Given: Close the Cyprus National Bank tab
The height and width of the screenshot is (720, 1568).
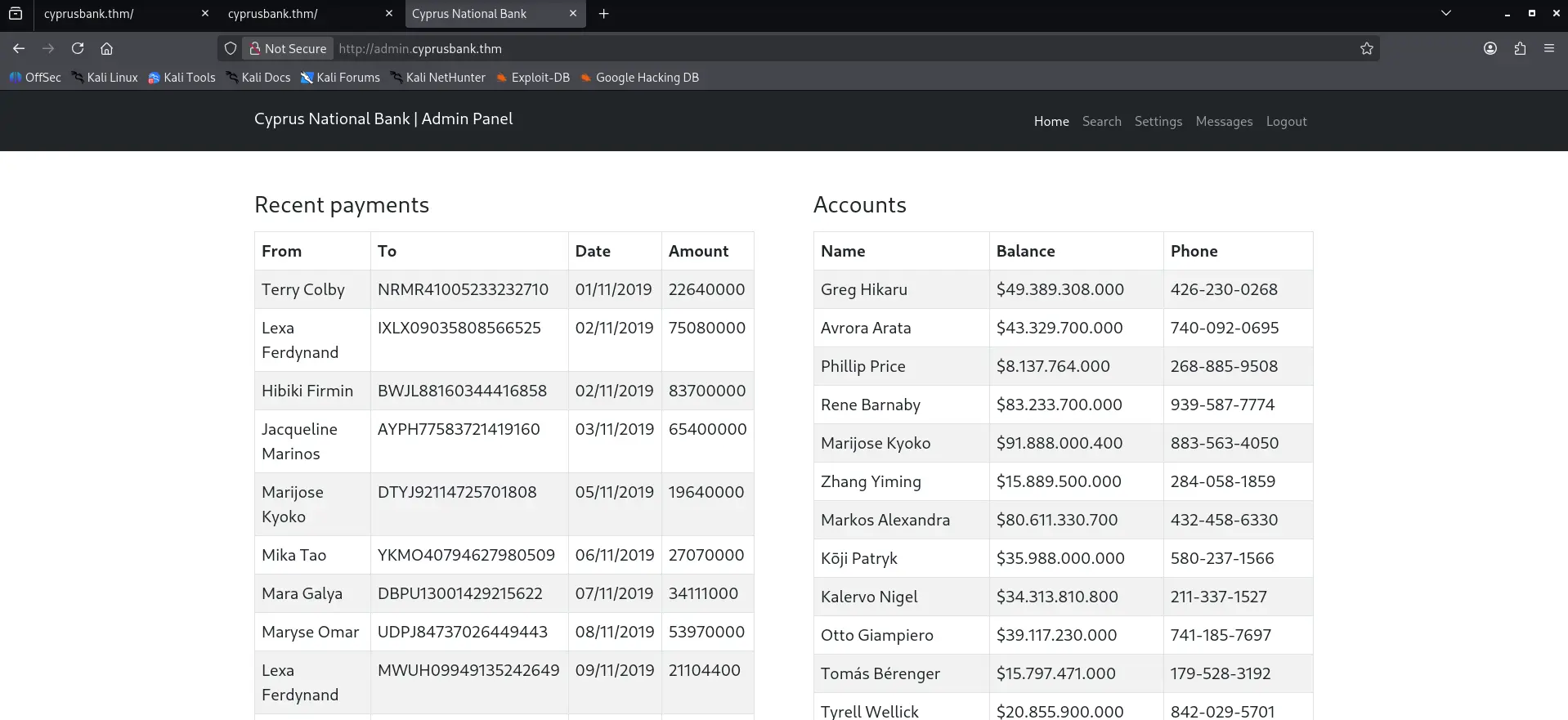Looking at the screenshot, I should (572, 13).
